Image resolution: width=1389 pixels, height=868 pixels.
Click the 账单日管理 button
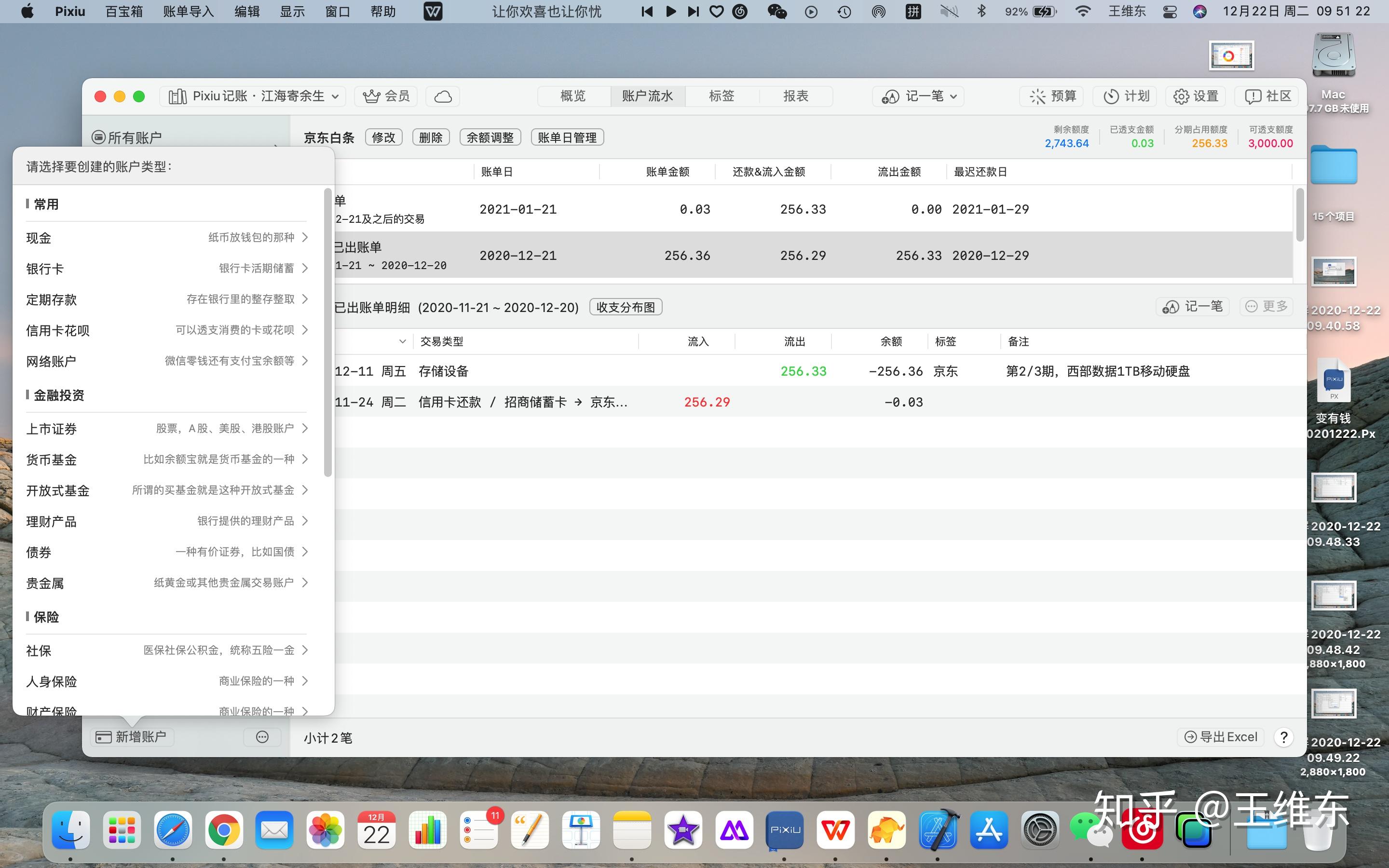[x=567, y=138]
